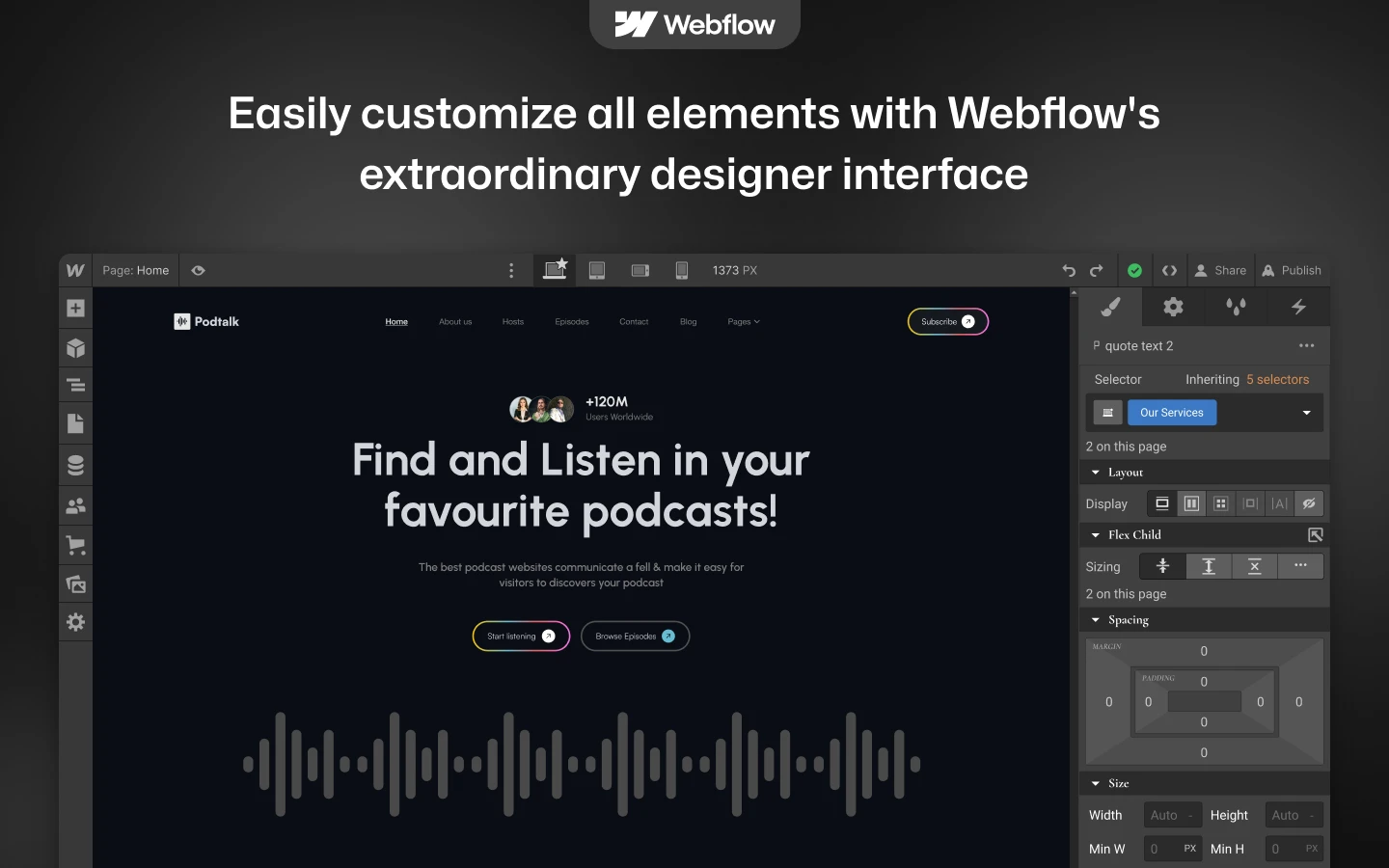The image size is (1389, 868).
Task: Open the Pages panel icon
Action: click(x=75, y=423)
